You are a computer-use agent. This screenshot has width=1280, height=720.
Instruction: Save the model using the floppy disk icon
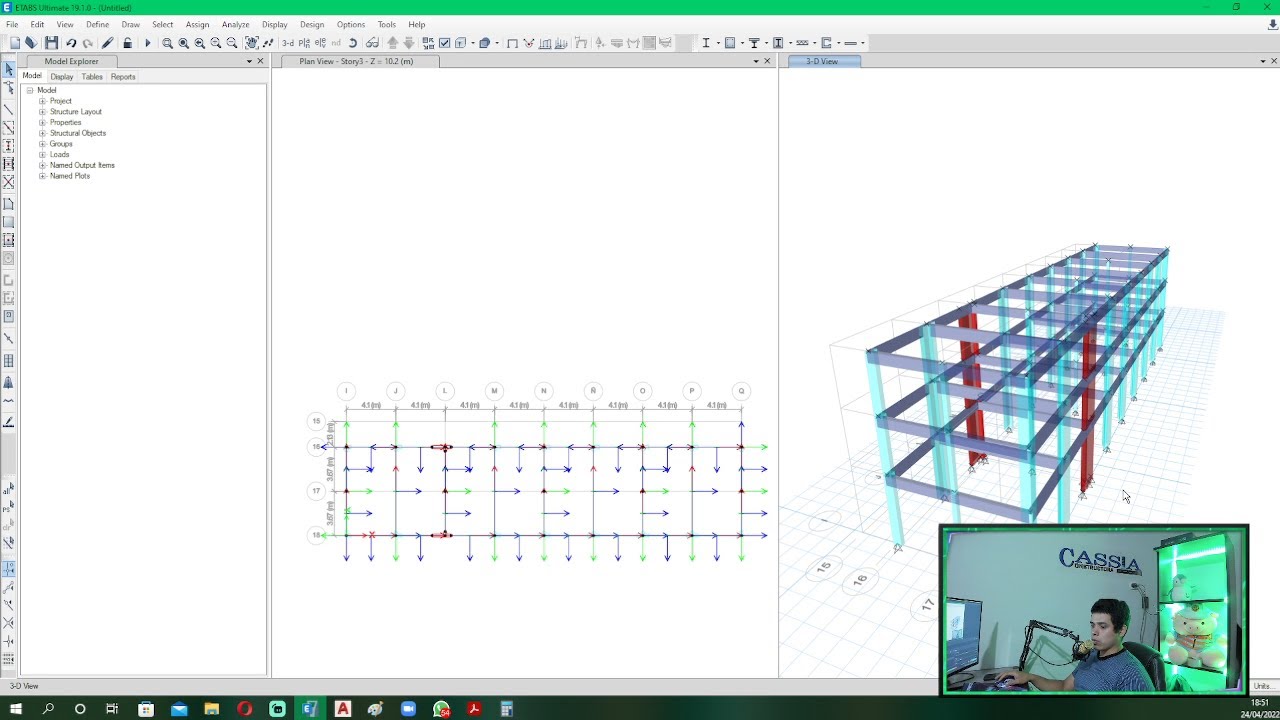click(x=51, y=43)
